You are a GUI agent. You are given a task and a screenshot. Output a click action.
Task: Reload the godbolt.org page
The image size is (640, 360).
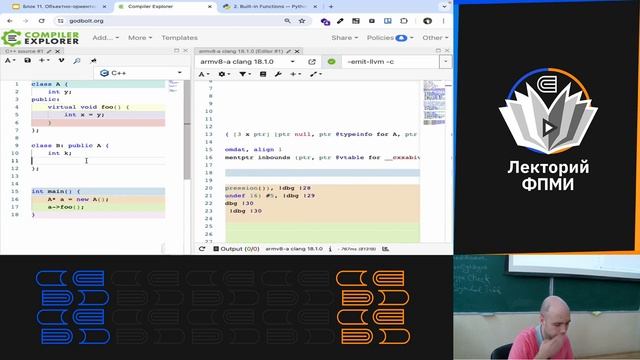[x=42, y=21]
